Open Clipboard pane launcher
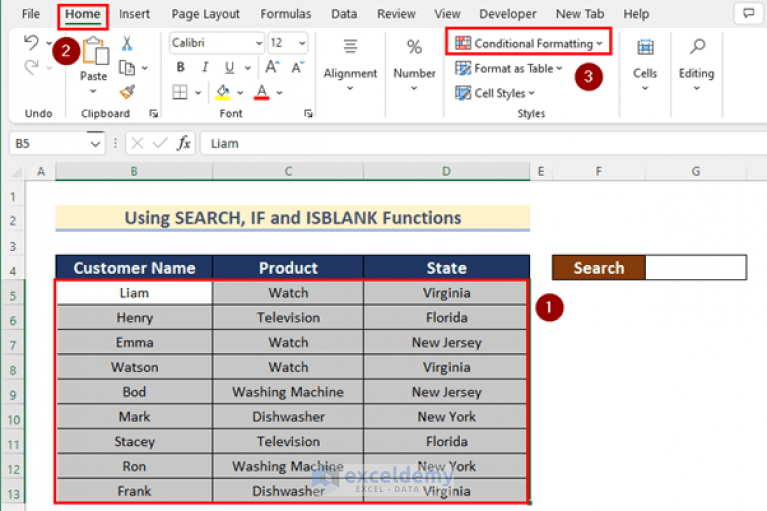This screenshot has height=511, width=767. (x=154, y=113)
